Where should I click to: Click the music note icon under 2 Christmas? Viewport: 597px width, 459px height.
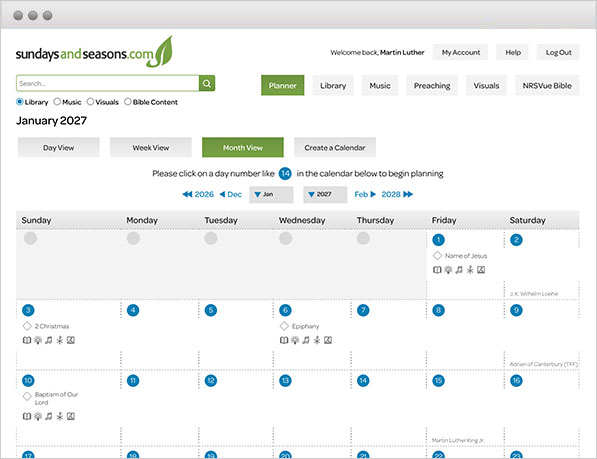(x=49, y=340)
